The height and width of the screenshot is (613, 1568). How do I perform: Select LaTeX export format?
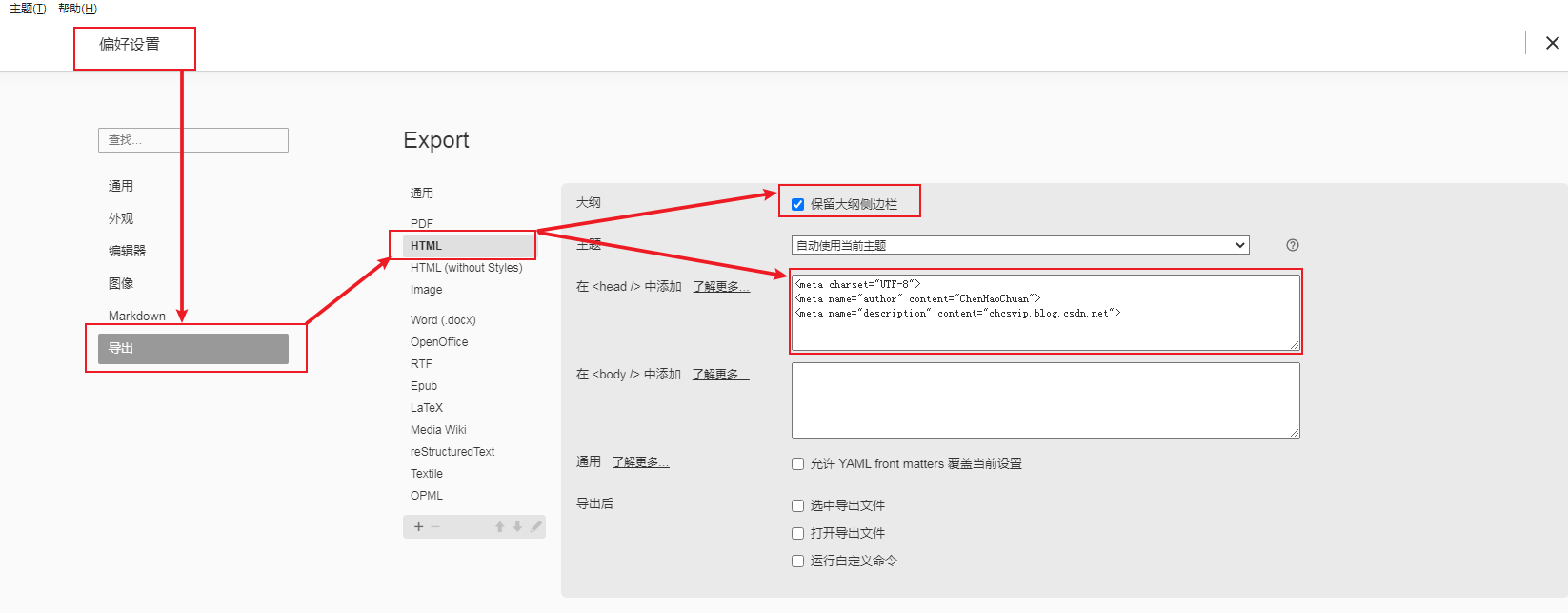pos(427,408)
